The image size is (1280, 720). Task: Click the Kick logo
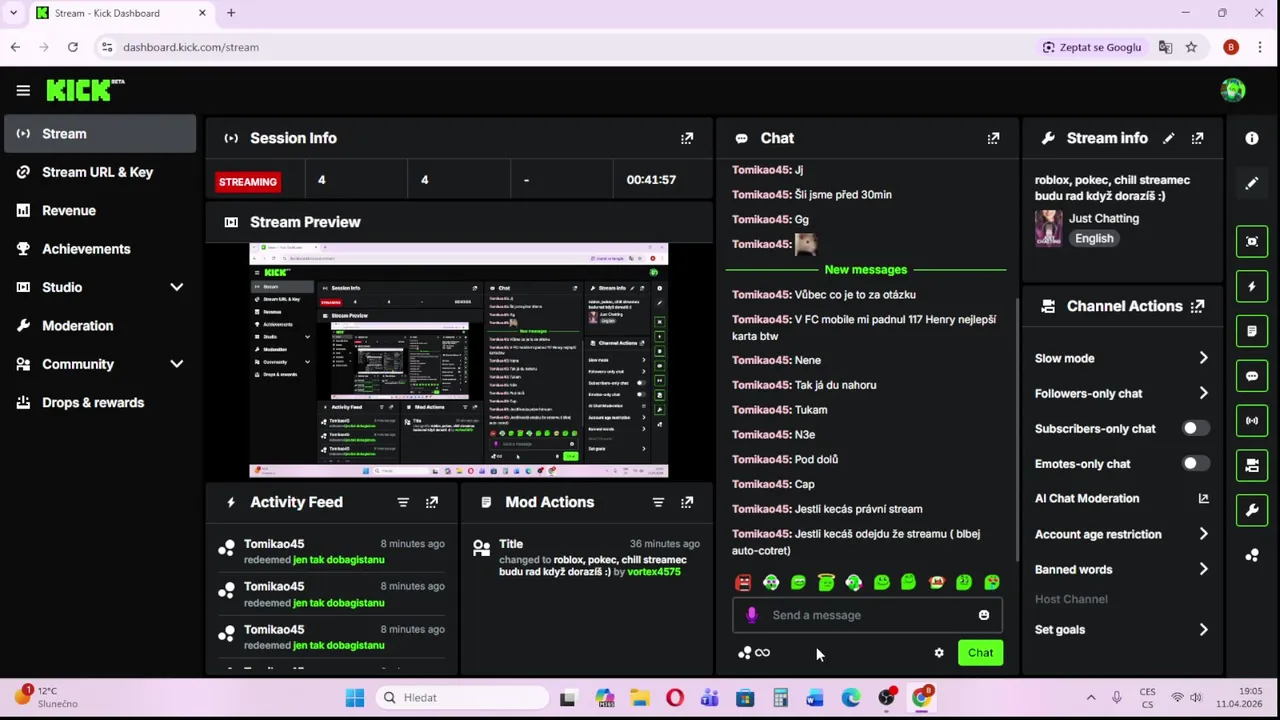click(85, 90)
